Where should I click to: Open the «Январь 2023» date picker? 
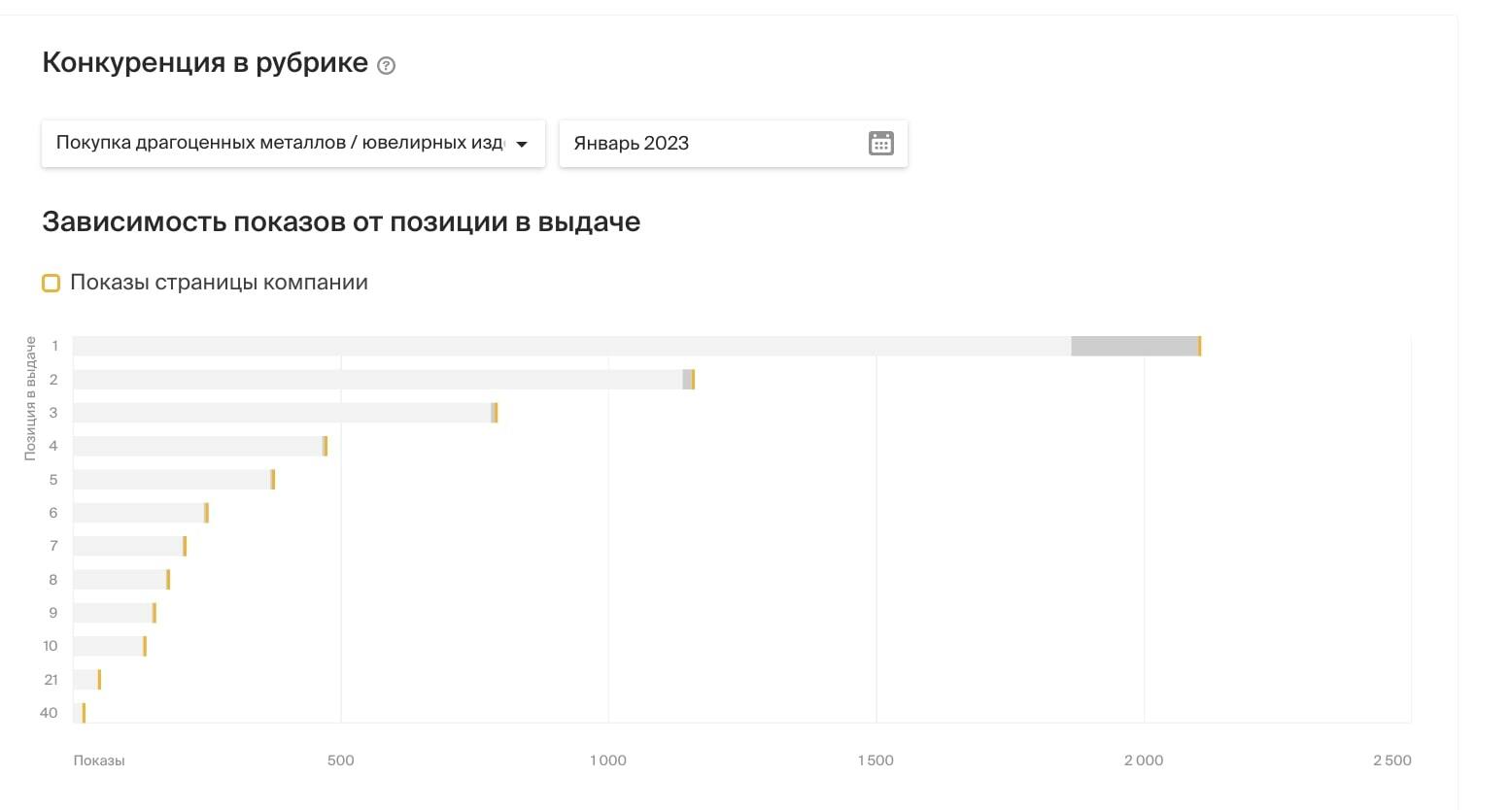coord(734,144)
